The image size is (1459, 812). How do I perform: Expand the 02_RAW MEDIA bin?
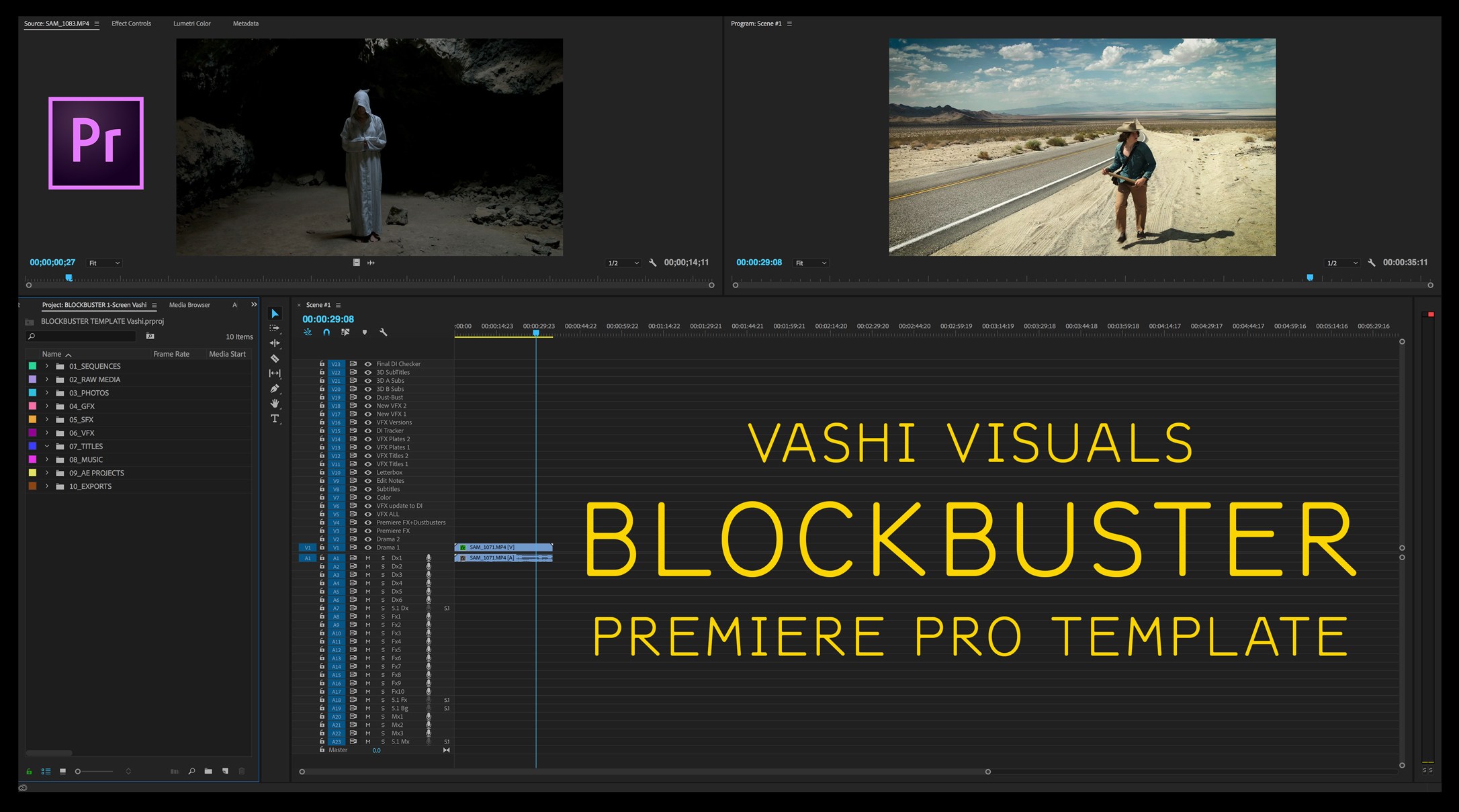click(47, 379)
